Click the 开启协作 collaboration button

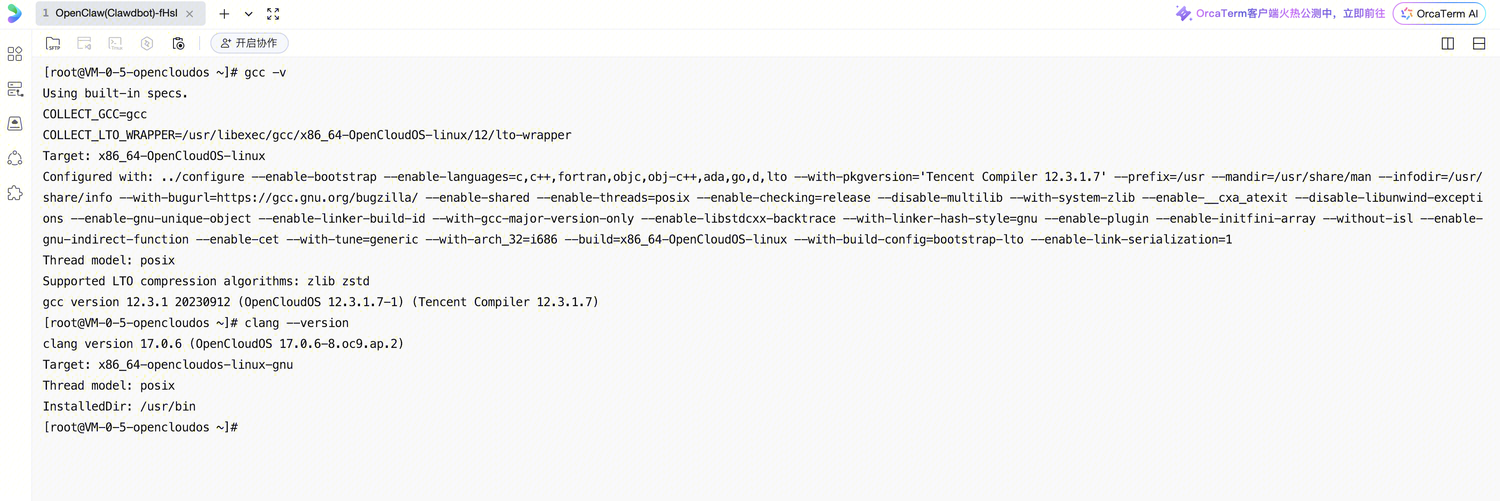click(250, 43)
